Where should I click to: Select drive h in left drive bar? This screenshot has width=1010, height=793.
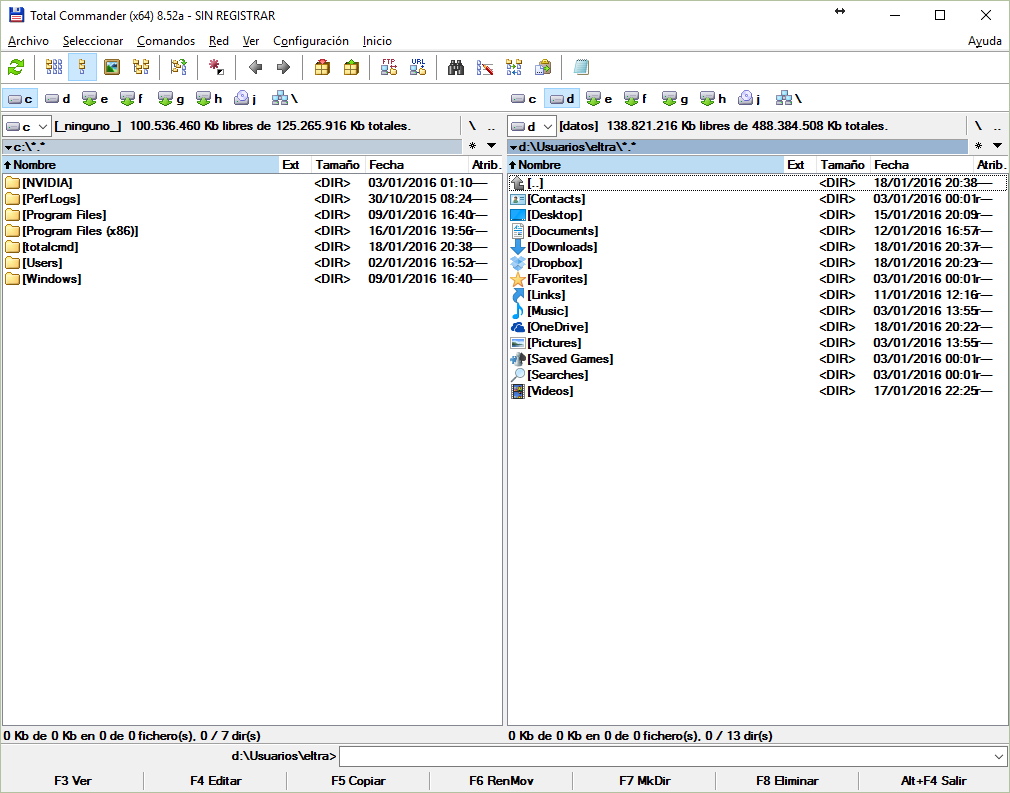(209, 99)
